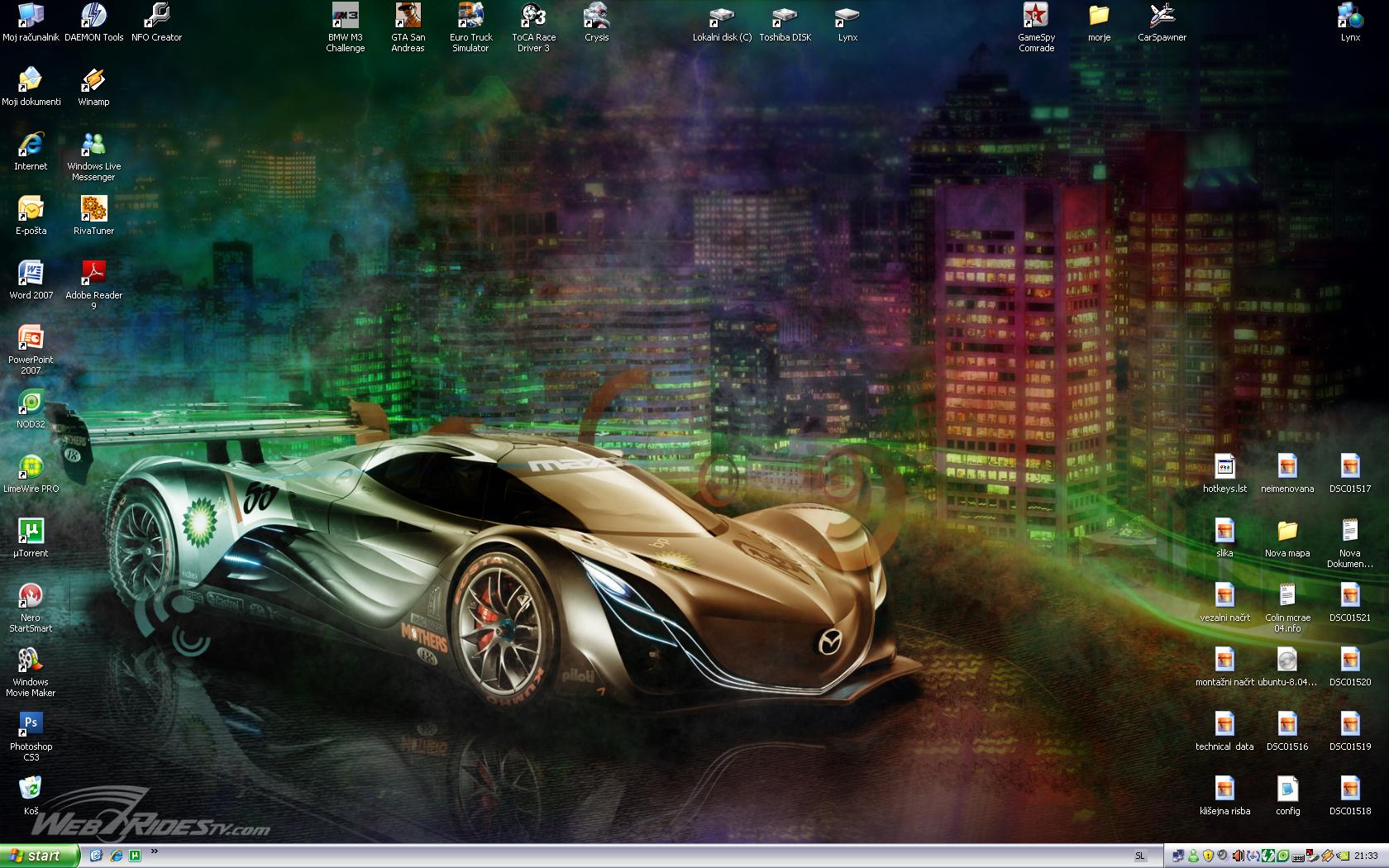Image resolution: width=1389 pixels, height=868 pixels.
Task: Select the Winamp desktop shortcut
Action: pyautogui.click(x=93, y=87)
